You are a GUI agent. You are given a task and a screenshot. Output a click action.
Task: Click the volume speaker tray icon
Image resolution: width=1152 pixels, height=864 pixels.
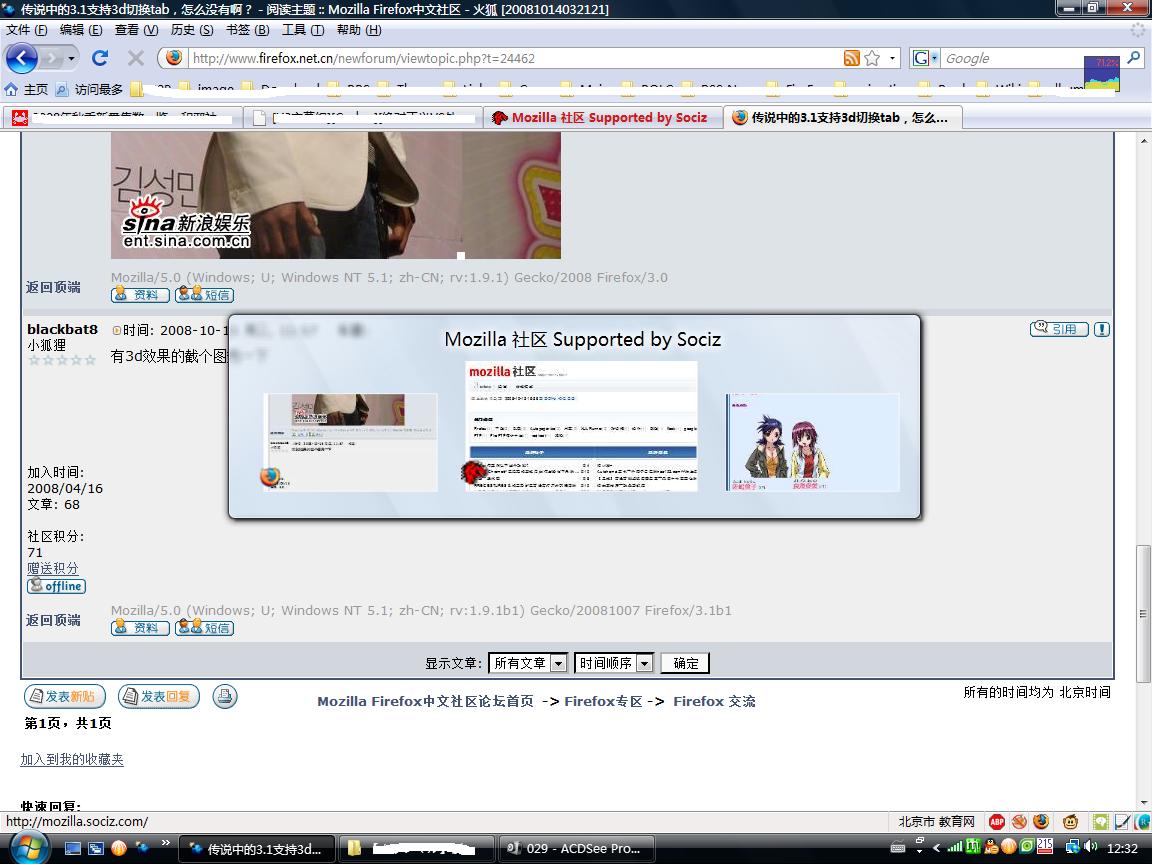click(x=1091, y=847)
